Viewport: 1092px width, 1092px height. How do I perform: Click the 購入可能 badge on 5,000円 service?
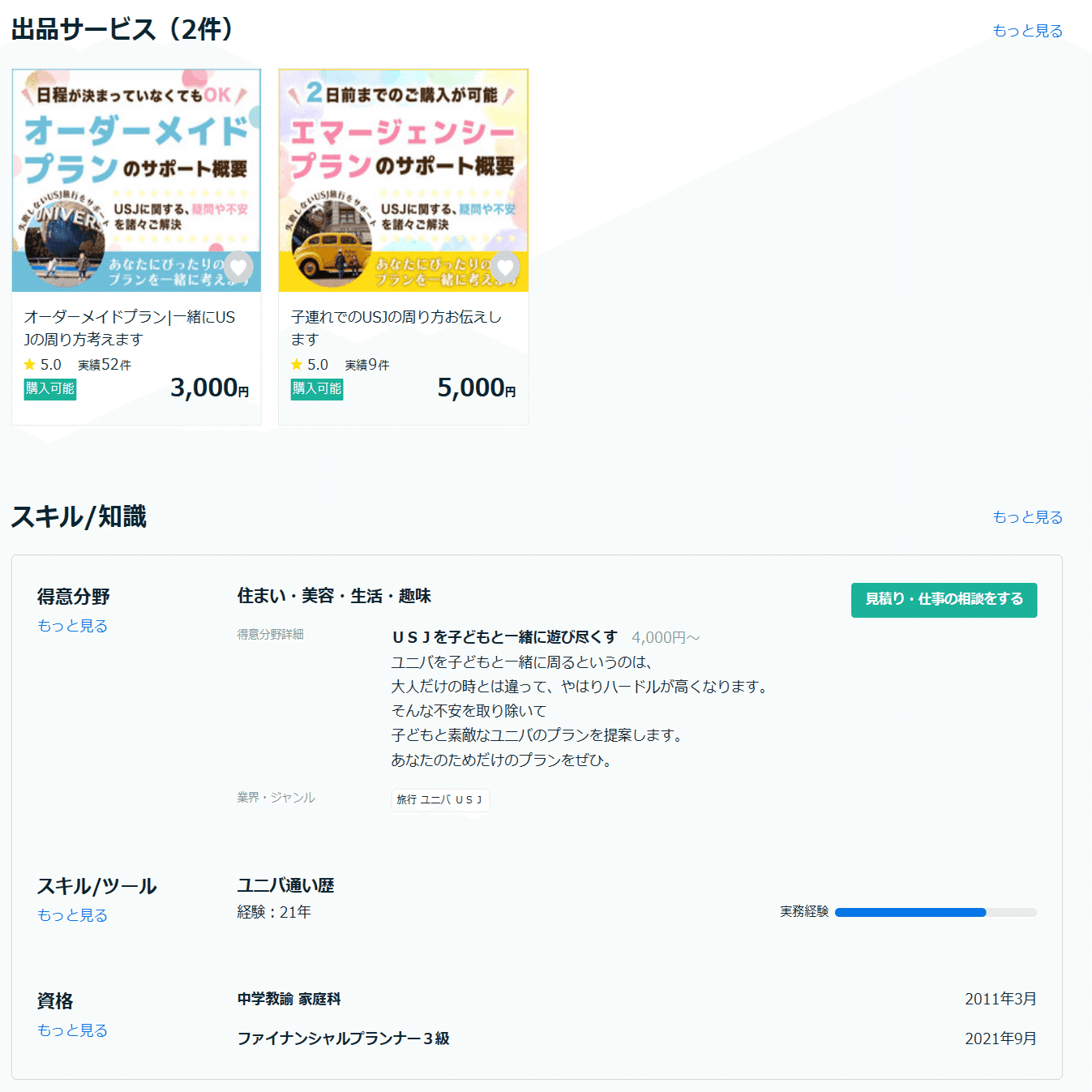pyautogui.click(x=317, y=389)
